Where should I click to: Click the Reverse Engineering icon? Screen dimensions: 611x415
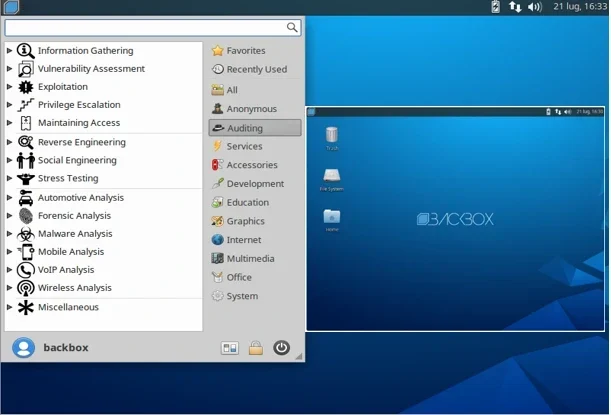pos(26,142)
